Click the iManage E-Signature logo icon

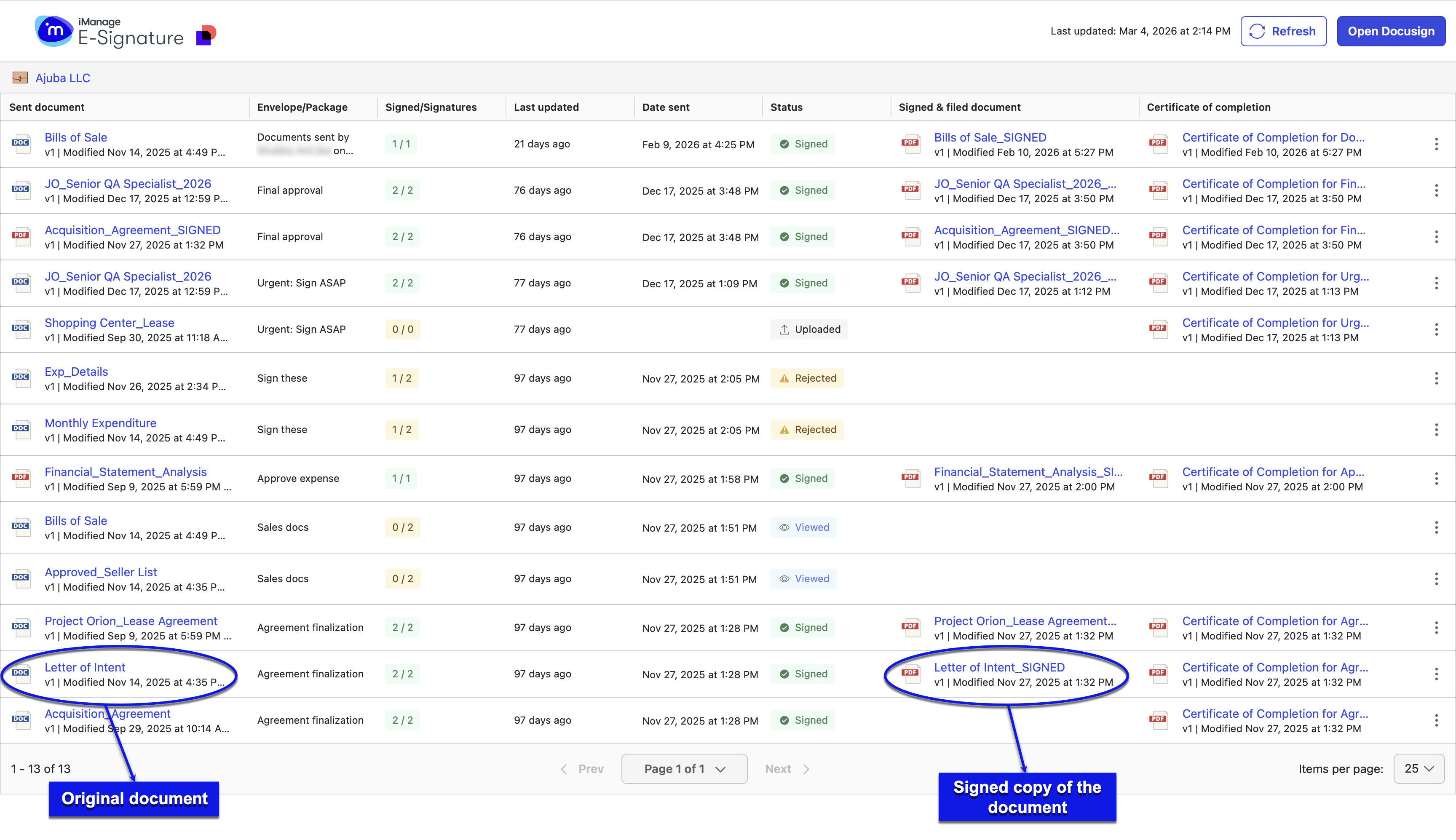pos(54,31)
